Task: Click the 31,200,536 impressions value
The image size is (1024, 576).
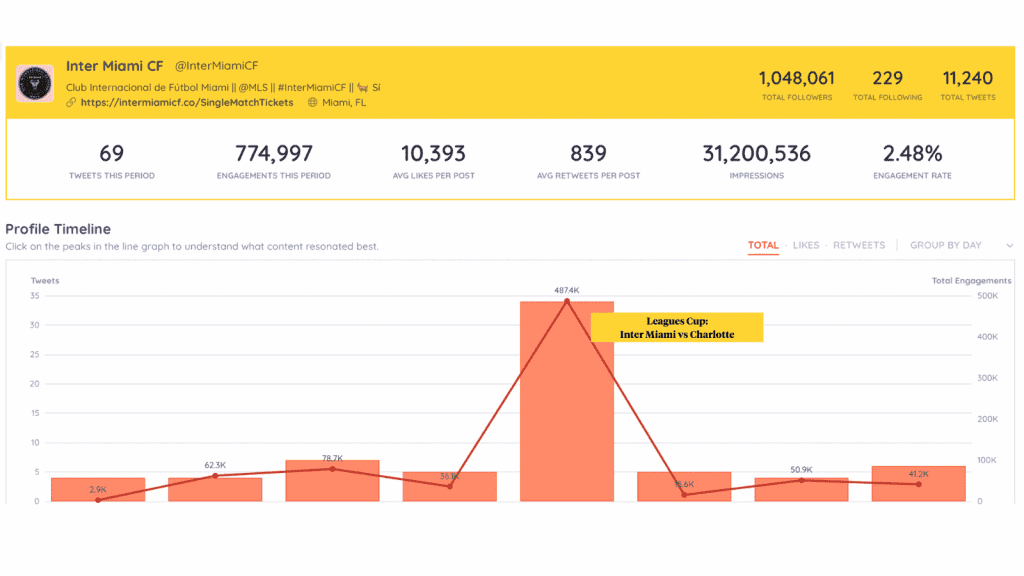Action: (x=756, y=153)
